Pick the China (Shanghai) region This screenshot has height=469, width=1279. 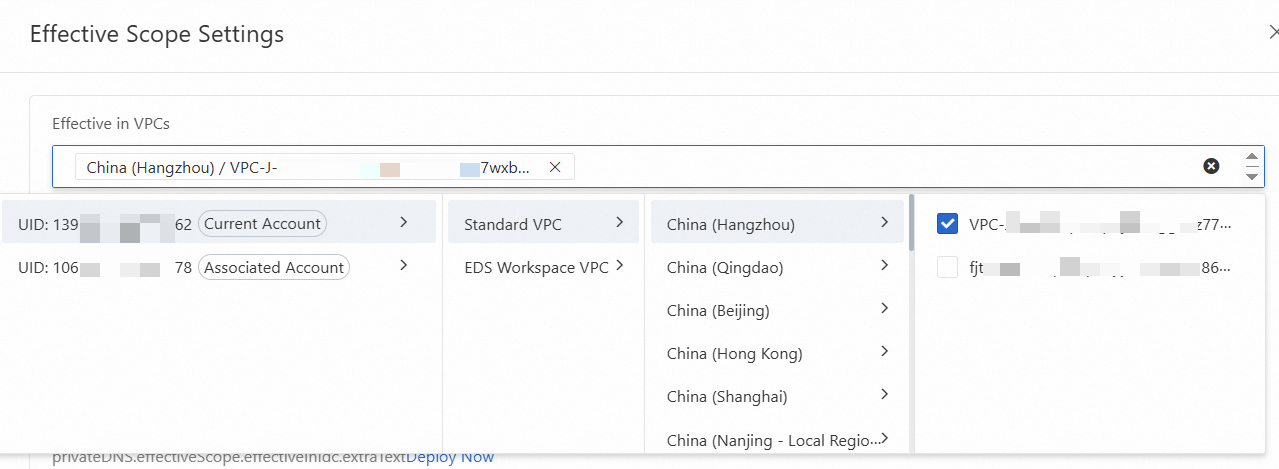[x=727, y=397]
